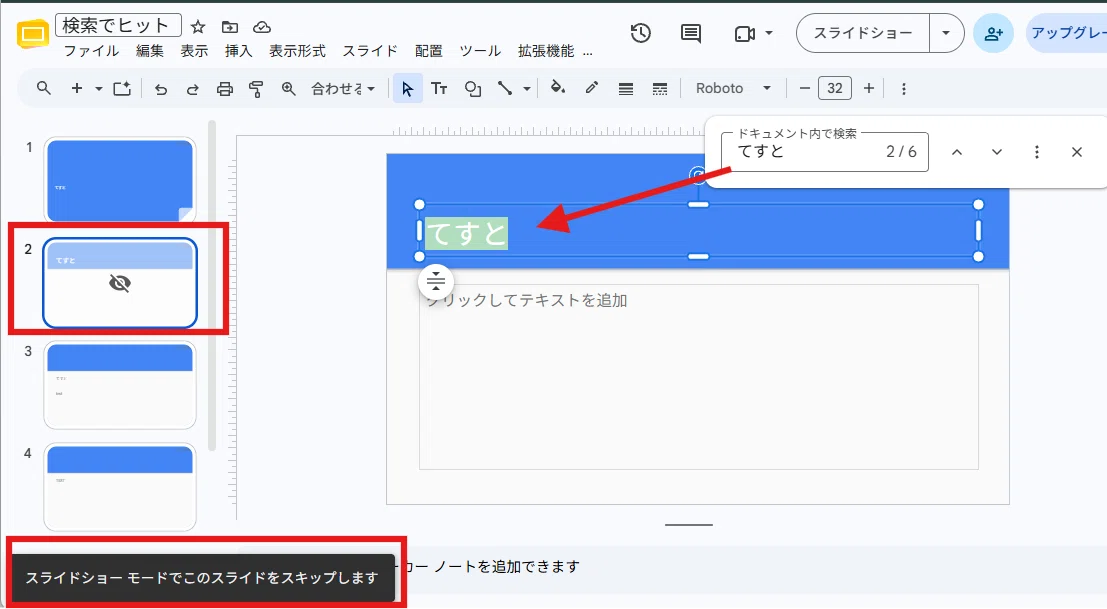Star this presentation
1107x609 pixels.
coord(198,27)
